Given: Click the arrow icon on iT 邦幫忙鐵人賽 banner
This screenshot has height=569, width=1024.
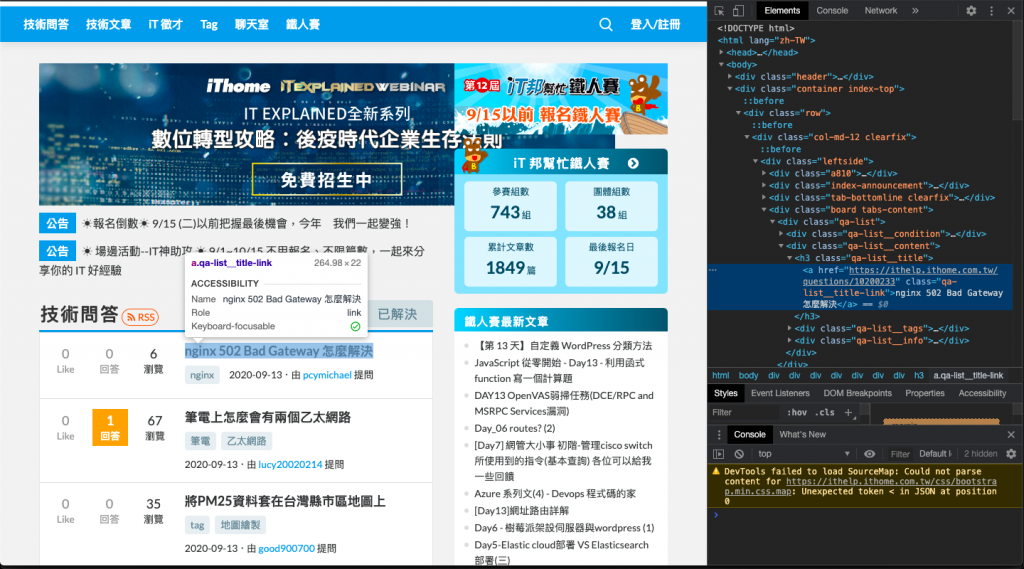Looking at the screenshot, I should pos(633,163).
